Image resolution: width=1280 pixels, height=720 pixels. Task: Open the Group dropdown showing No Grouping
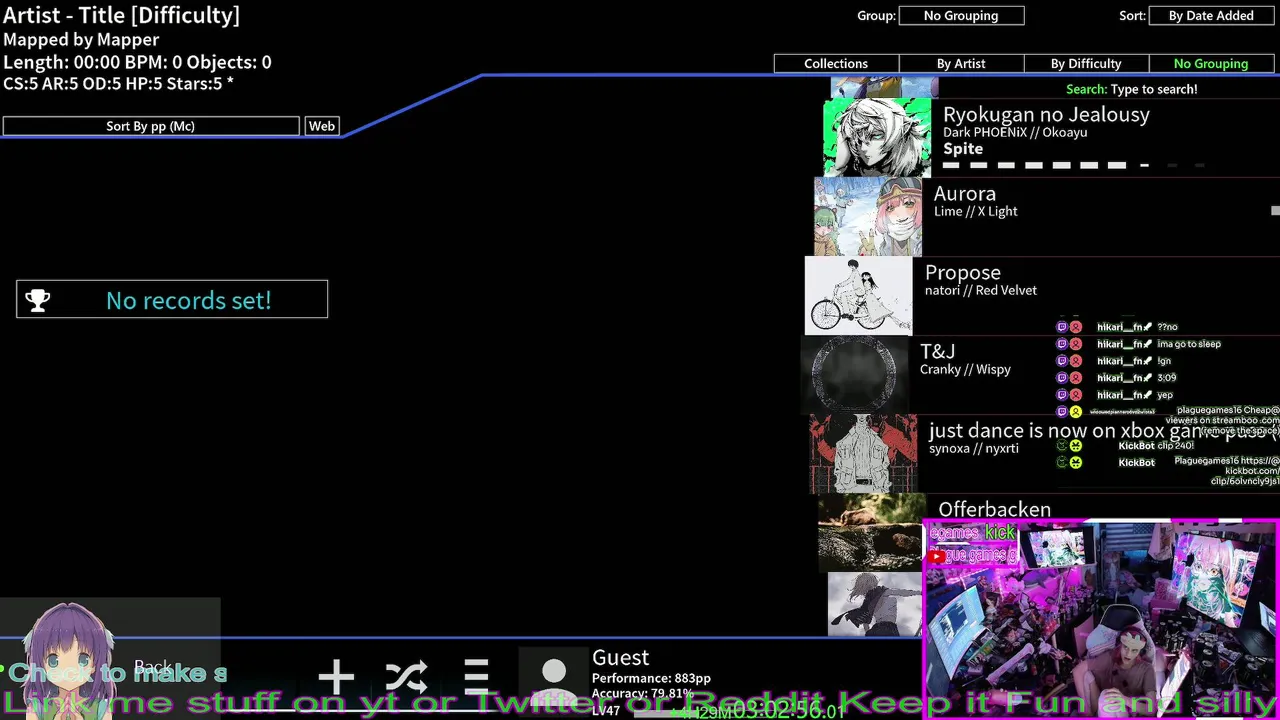961,15
